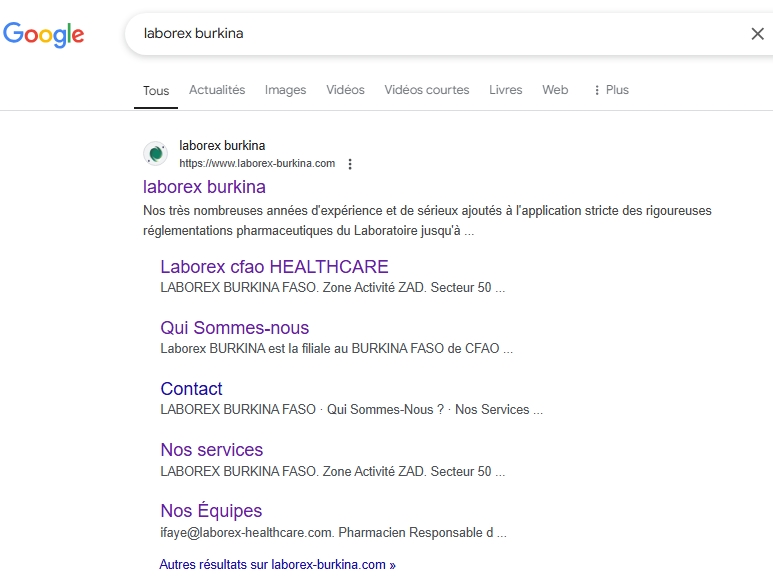
Task: Click Autres résultats sur laborex-burkina.com
Action: point(277,564)
